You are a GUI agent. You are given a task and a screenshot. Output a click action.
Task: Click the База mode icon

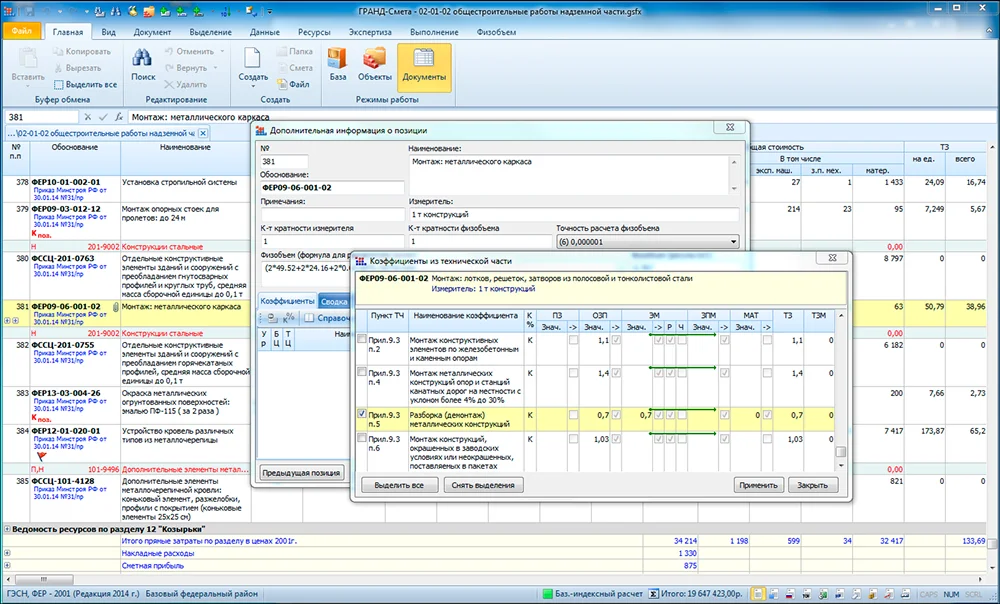point(338,65)
